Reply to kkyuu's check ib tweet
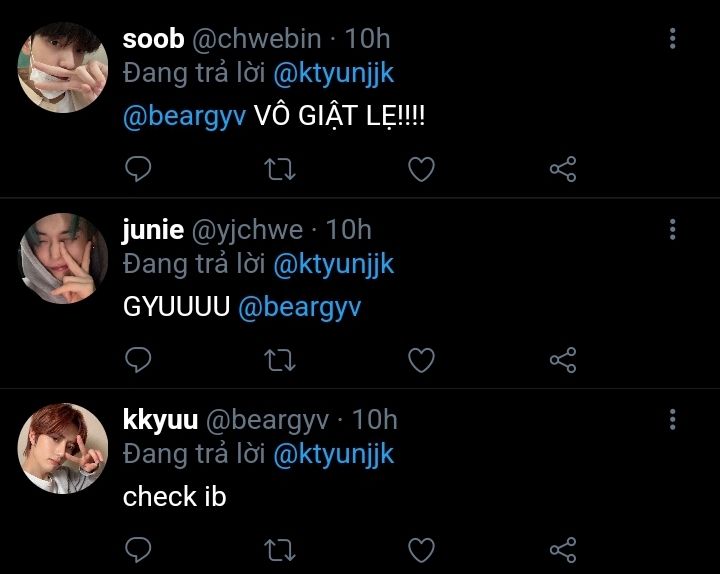720x574 pixels. point(138,550)
